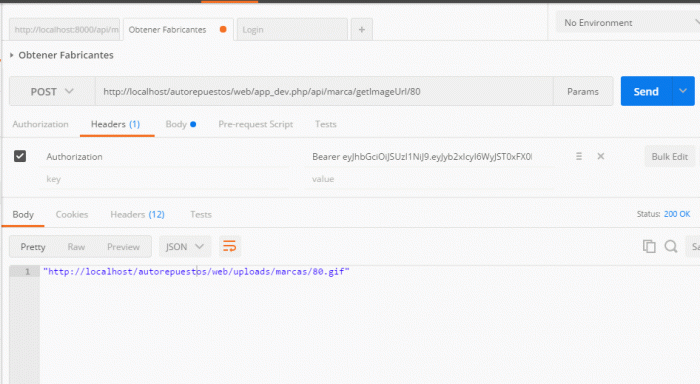Delete the Authorization header with X icon
Viewport: 700px width, 384px height.
point(601,156)
